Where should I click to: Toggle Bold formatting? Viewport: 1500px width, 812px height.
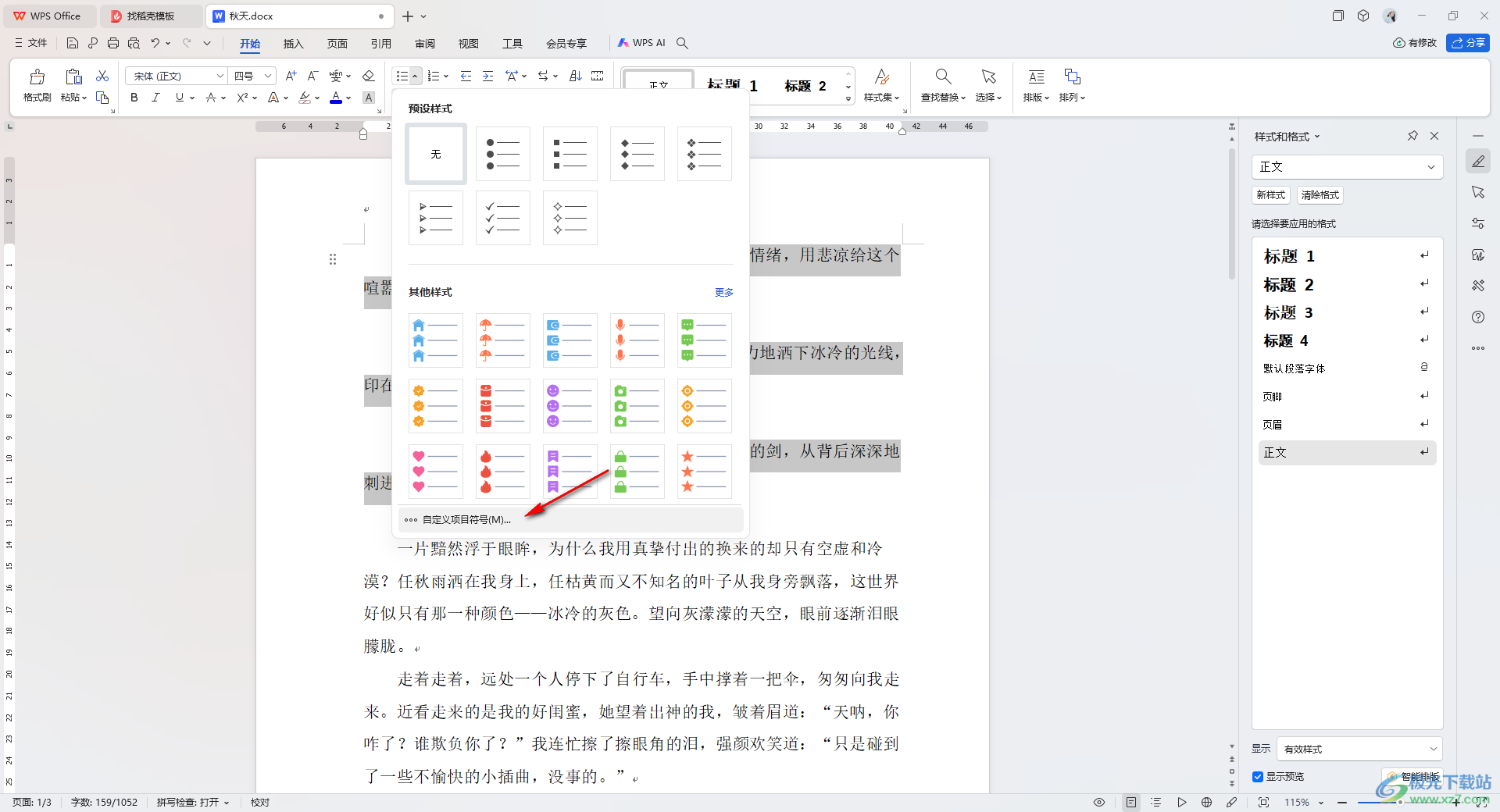pos(134,98)
